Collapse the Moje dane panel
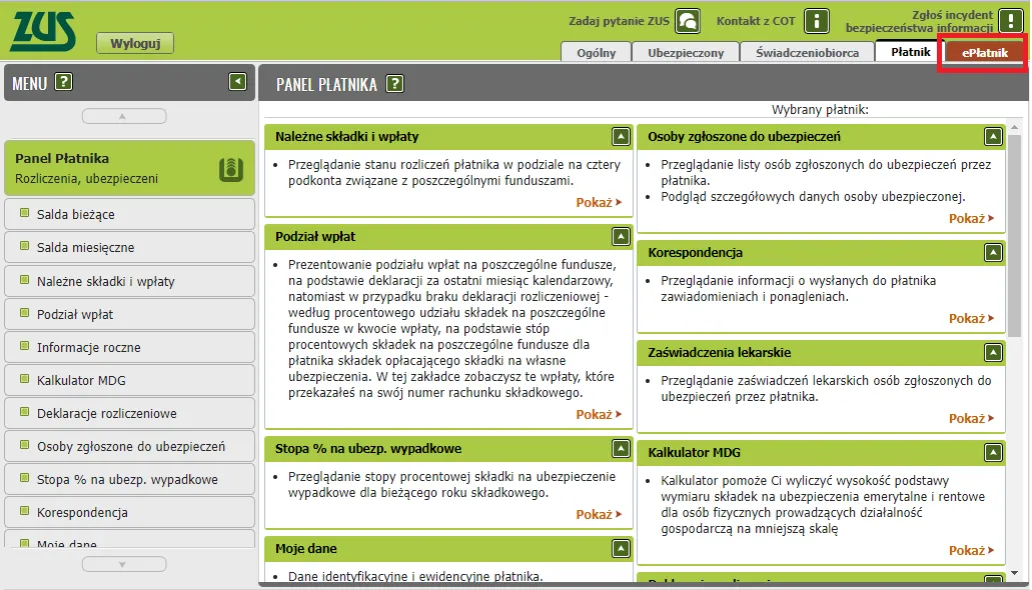1032x590 pixels. [620, 548]
